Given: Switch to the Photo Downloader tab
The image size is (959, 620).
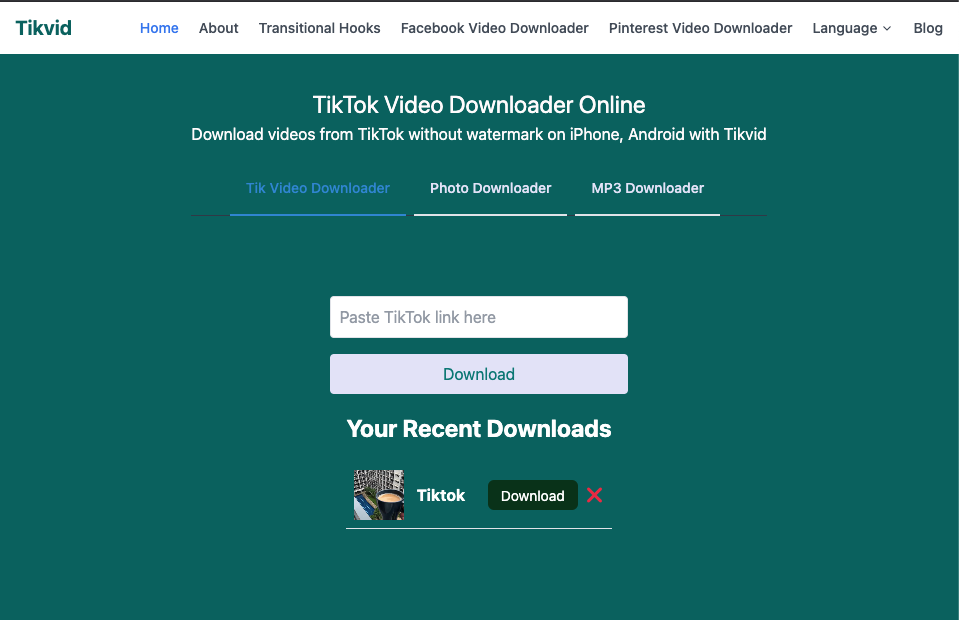Looking at the screenshot, I should pyautogui.click(x=491, y=188).
